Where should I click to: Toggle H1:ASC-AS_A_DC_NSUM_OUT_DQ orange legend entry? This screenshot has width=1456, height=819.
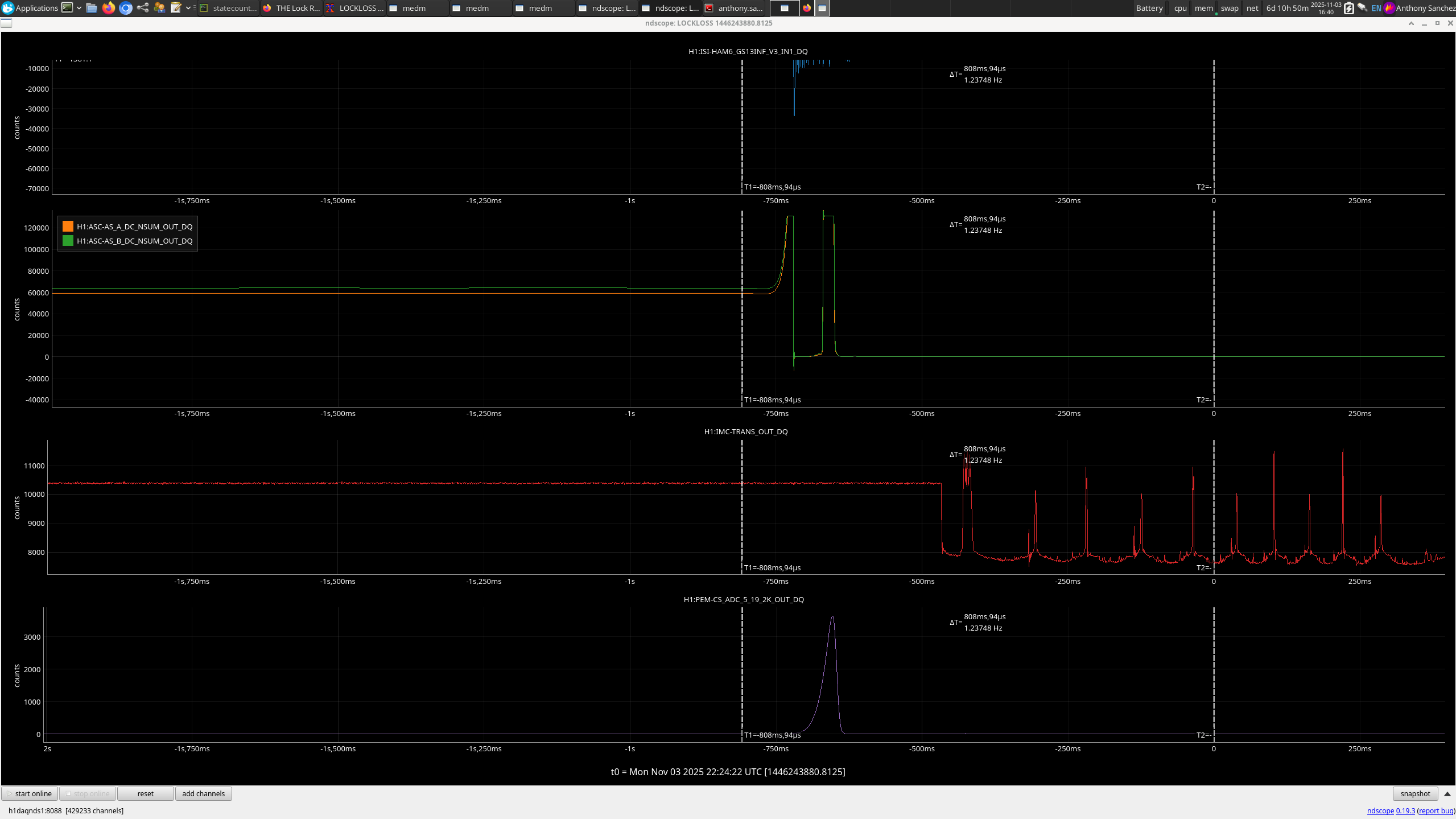(x=134, y=227)
